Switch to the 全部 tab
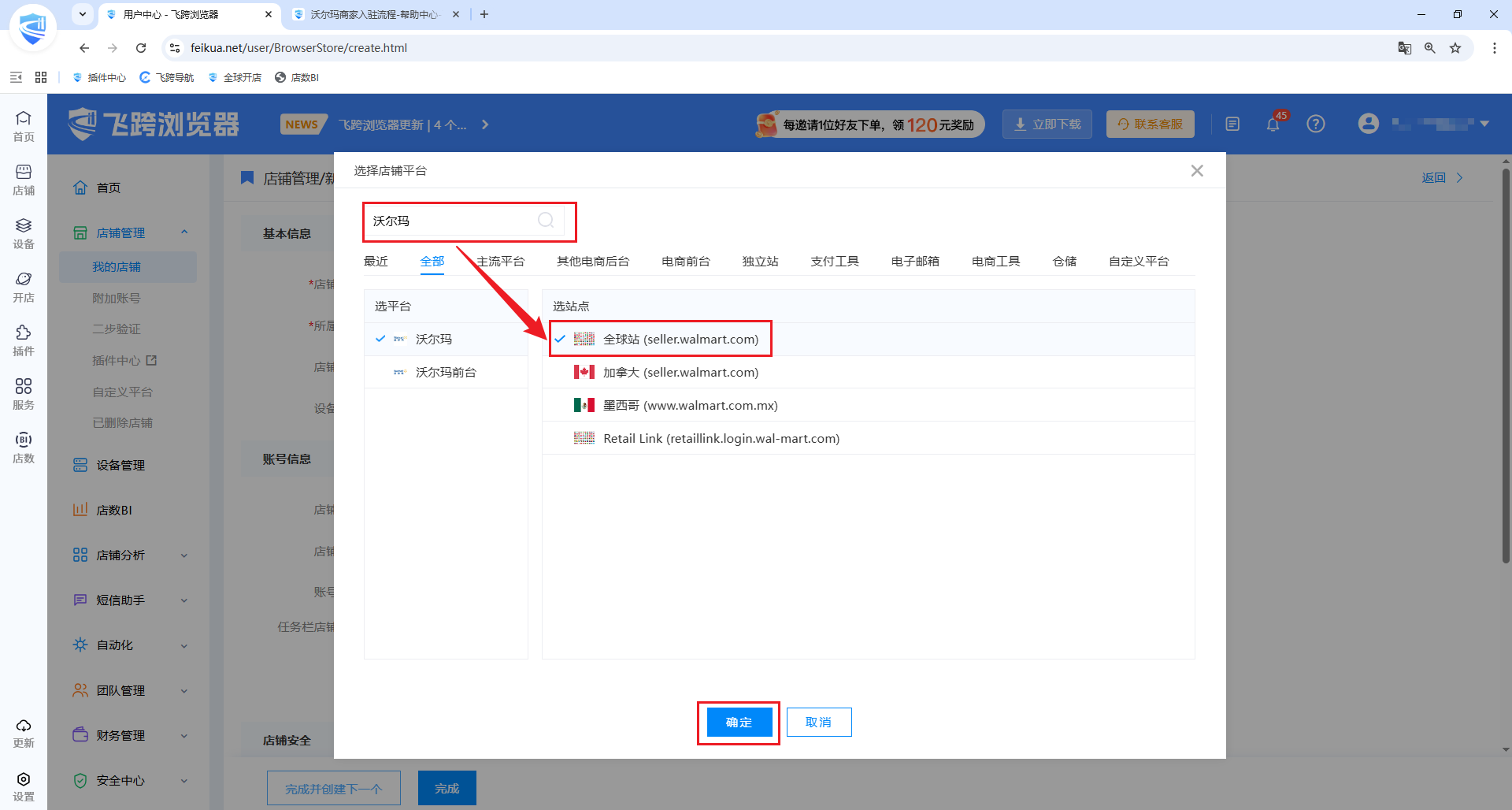1512x810 pixels. coord(432,261)
